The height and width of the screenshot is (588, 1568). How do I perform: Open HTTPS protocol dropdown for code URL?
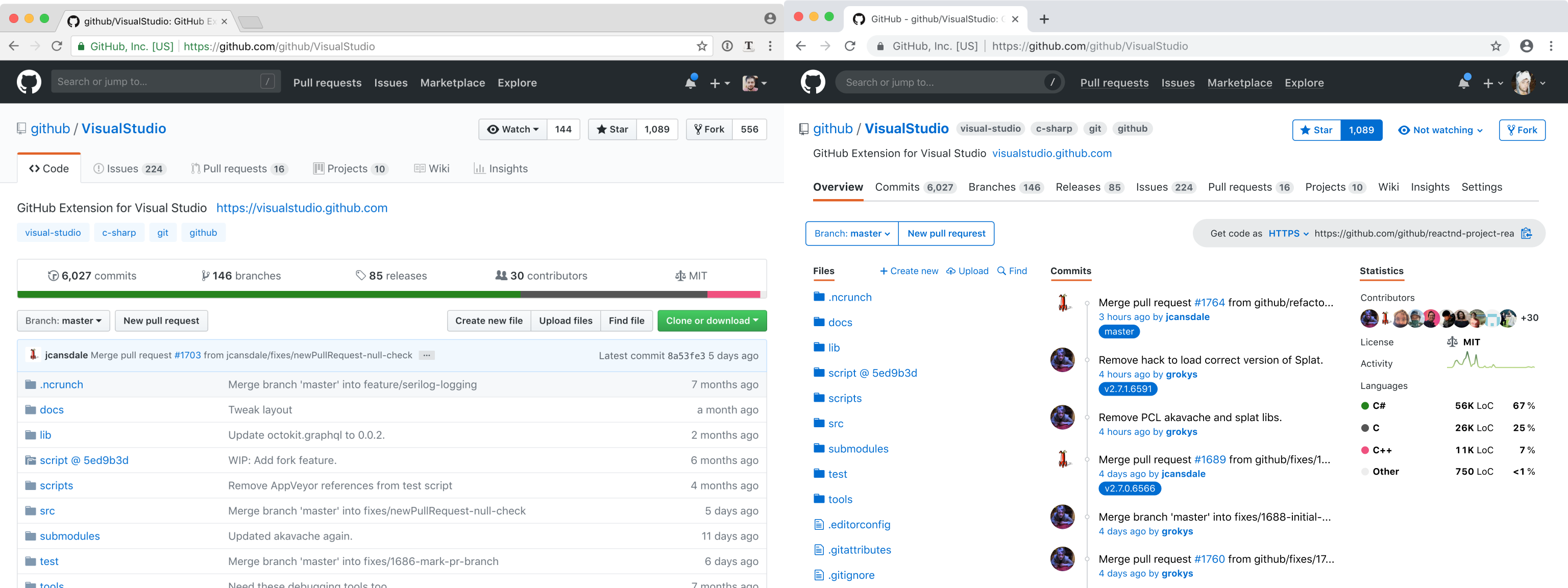tap(1288, 234)
